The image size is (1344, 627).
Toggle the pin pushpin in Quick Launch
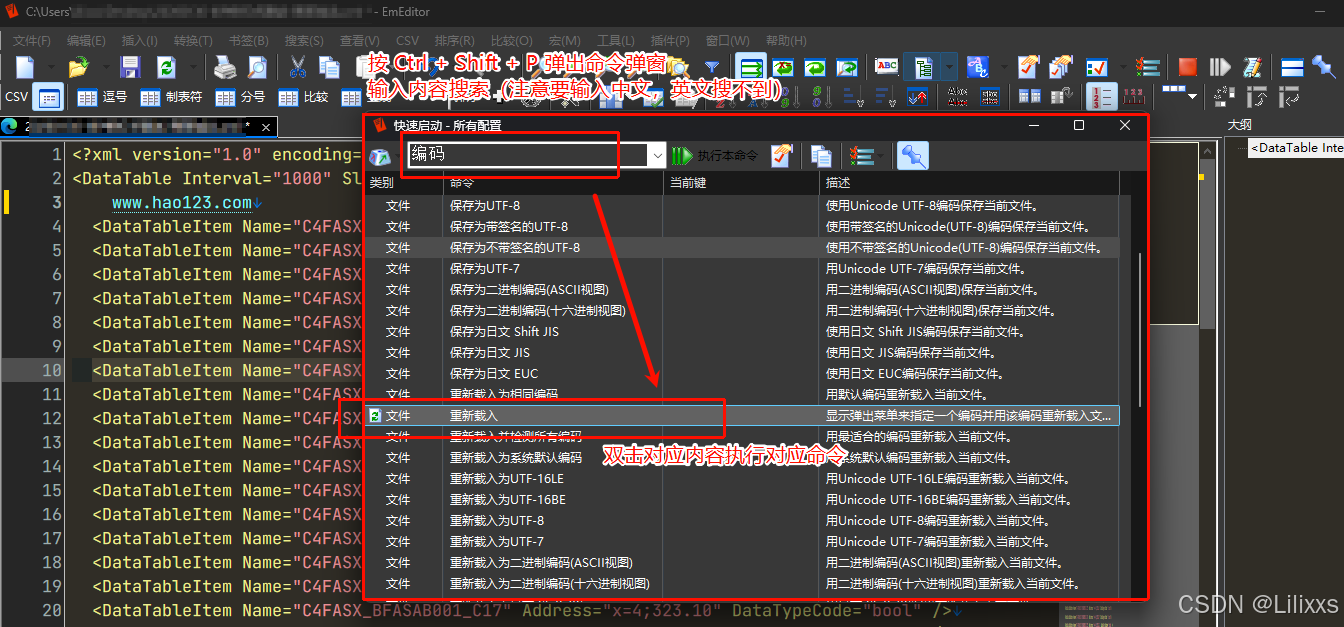tap(913, 156)
